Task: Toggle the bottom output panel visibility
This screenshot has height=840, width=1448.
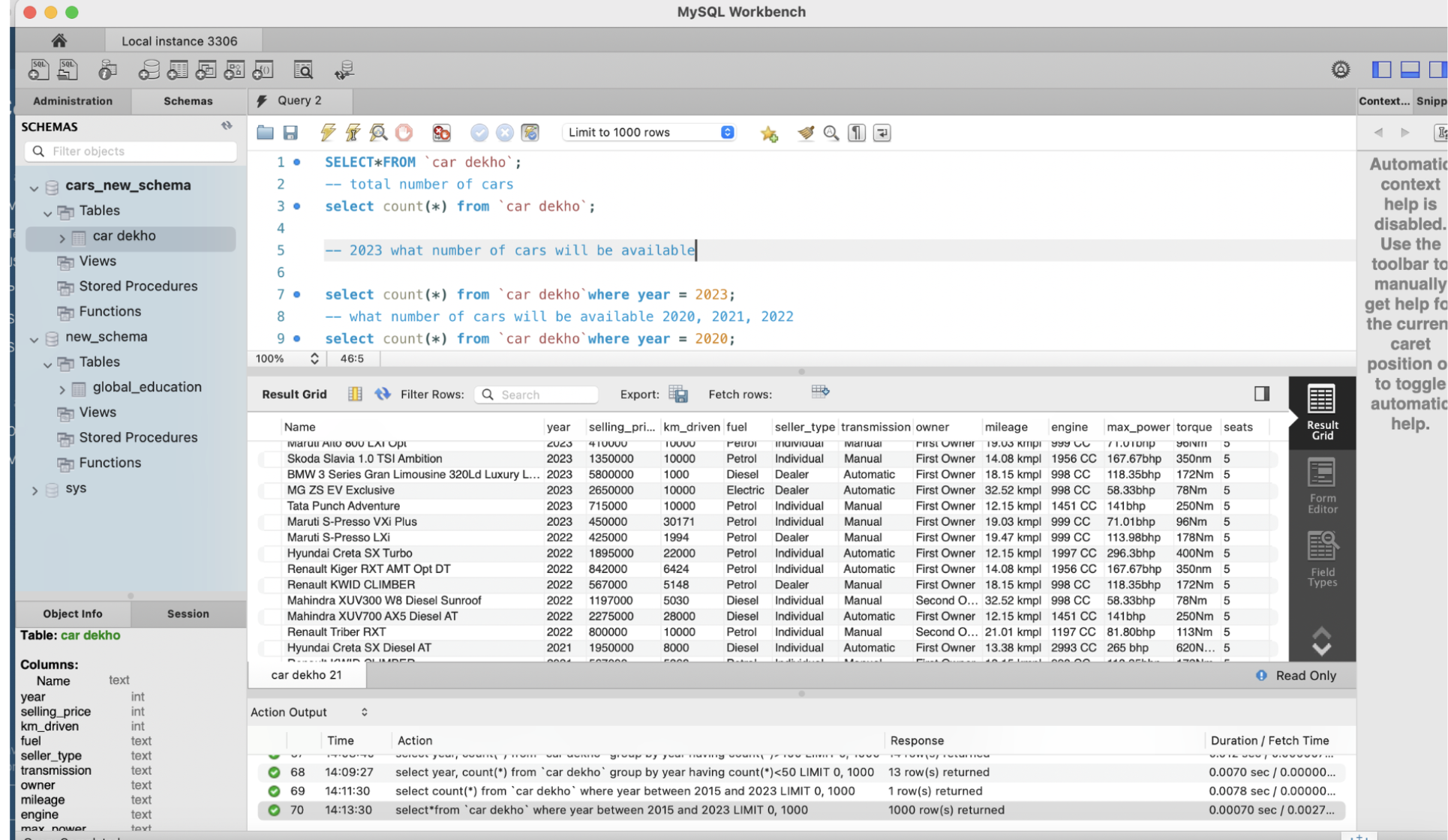Action: pyautogui.click(x=1410, y=70)
